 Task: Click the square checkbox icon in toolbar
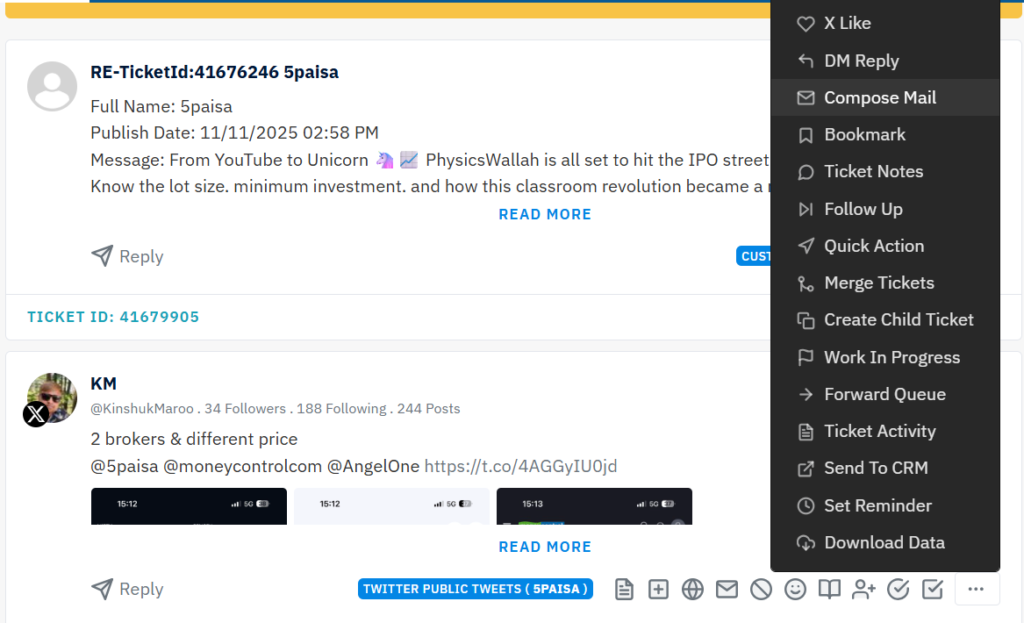932,590
